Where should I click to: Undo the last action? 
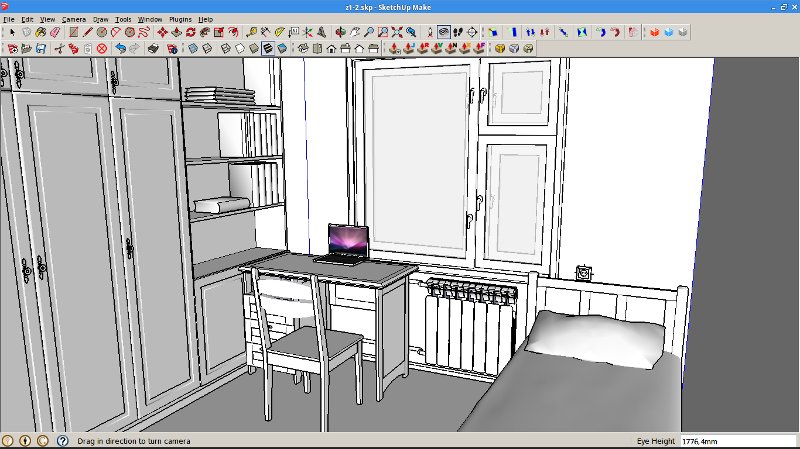click(120, 48)
